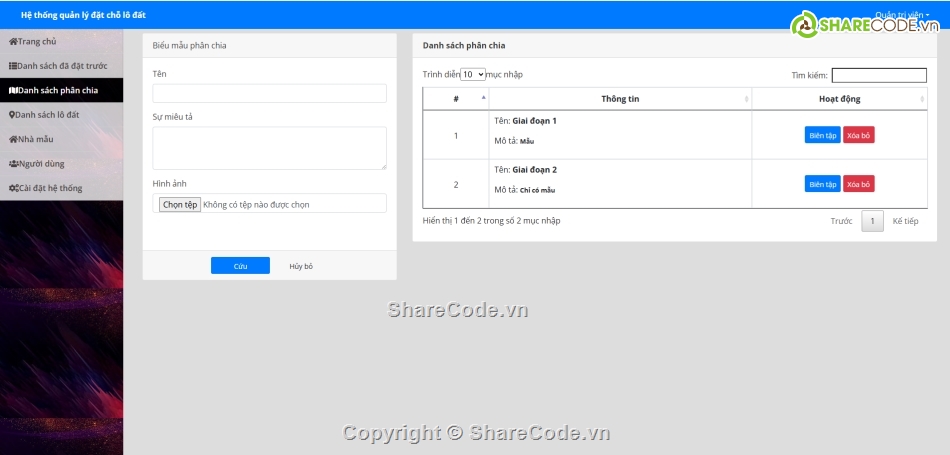Image resolution: width=950 pixels, height=455 pixels.
Task: Expand the Quản trị viên account dropdown
Action: tap(902, 15)
